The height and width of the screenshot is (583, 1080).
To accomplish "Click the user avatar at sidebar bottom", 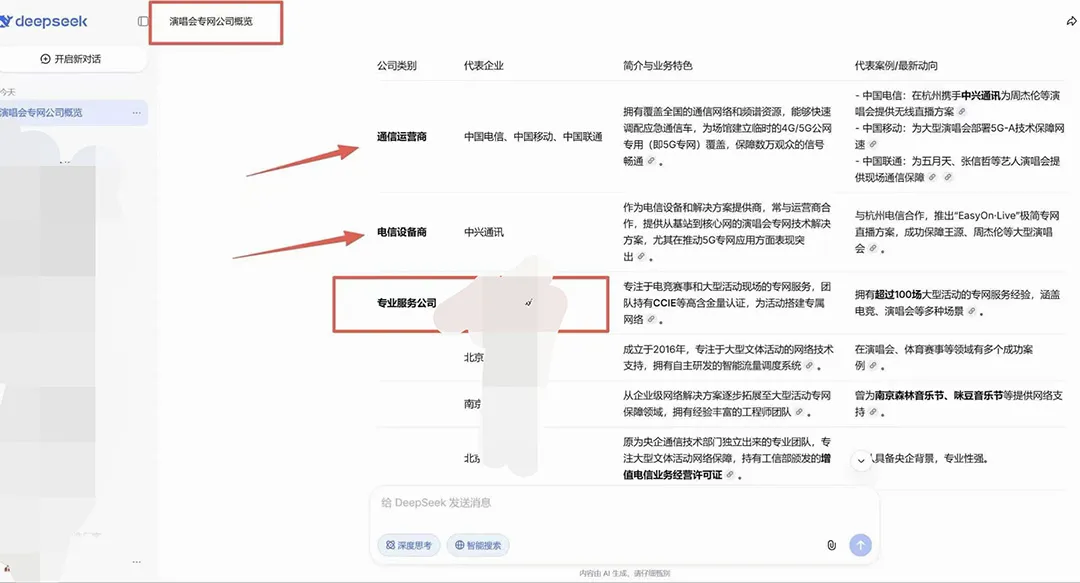I will (x=6, y=569).
